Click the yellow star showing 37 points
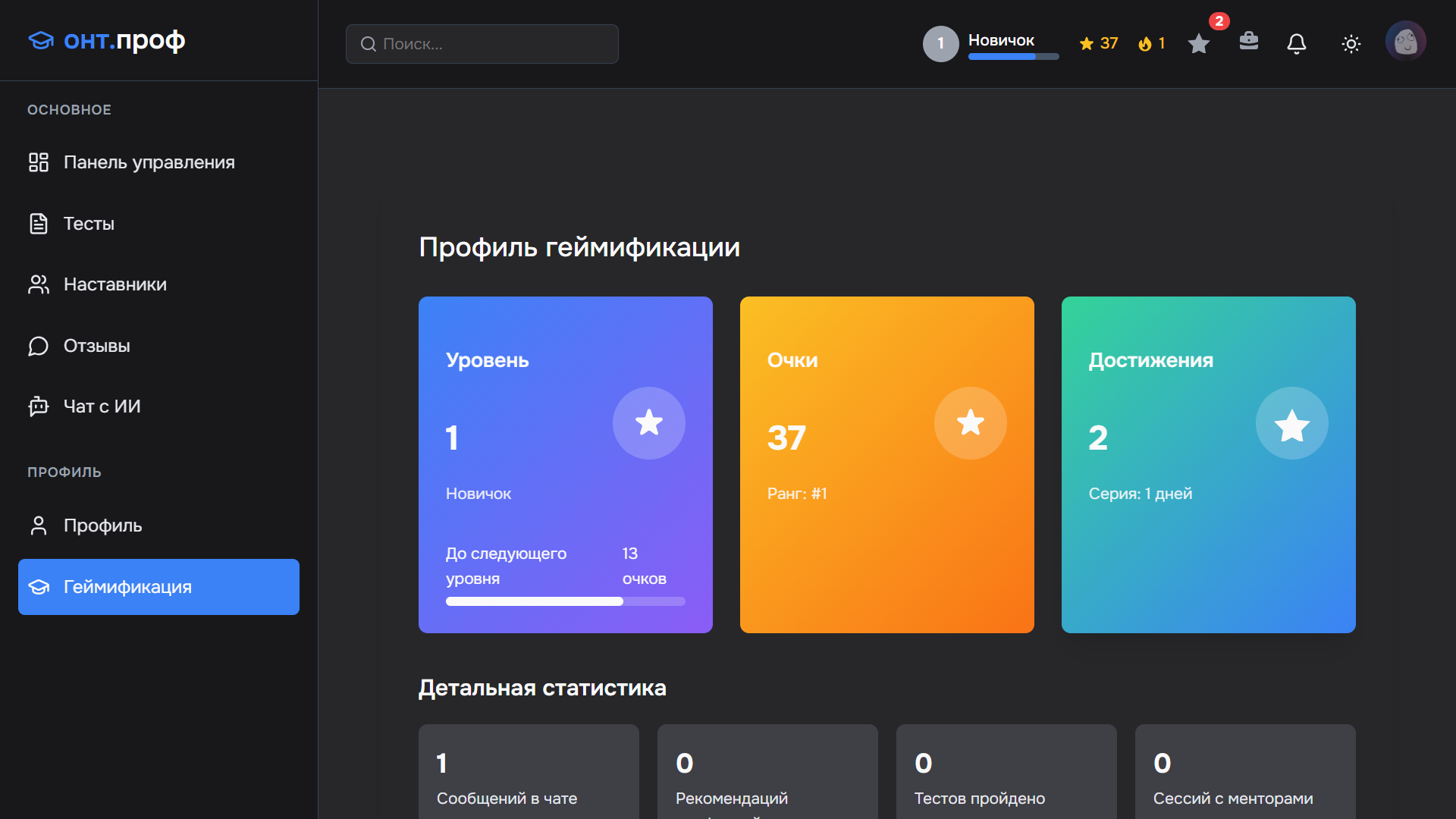 point(1089,43)
